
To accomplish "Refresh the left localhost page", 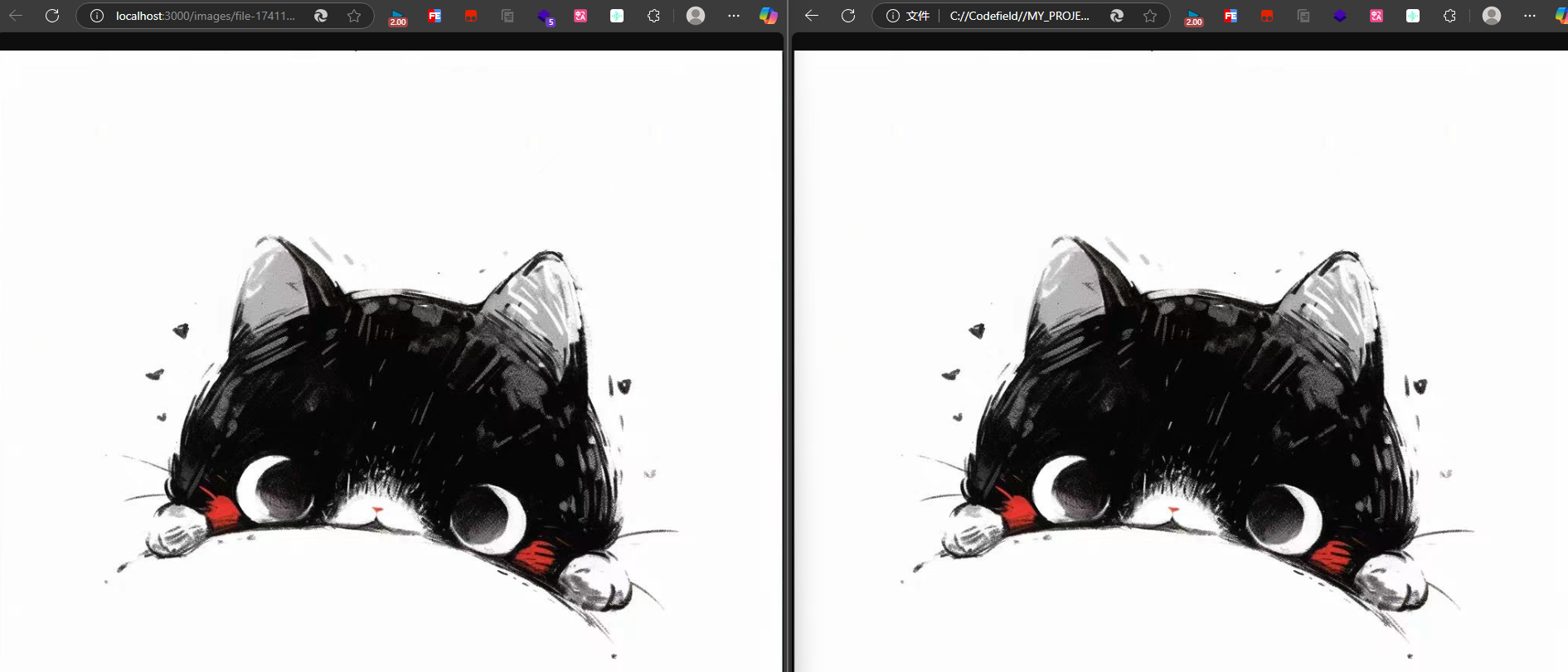I will 52,16.
